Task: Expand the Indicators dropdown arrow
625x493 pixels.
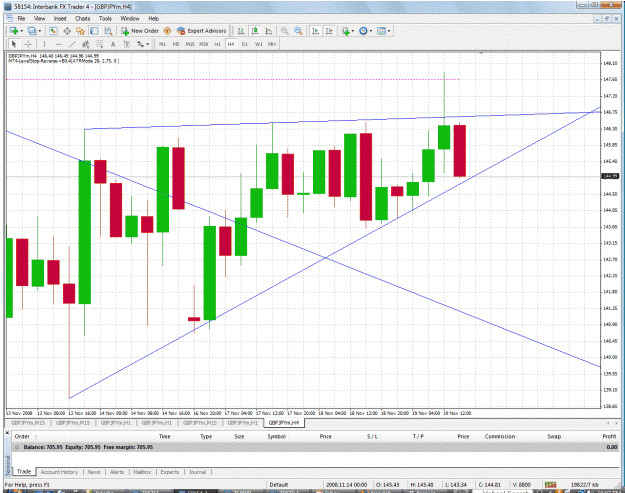Action: pyautogui.click(x=353, y=31)
